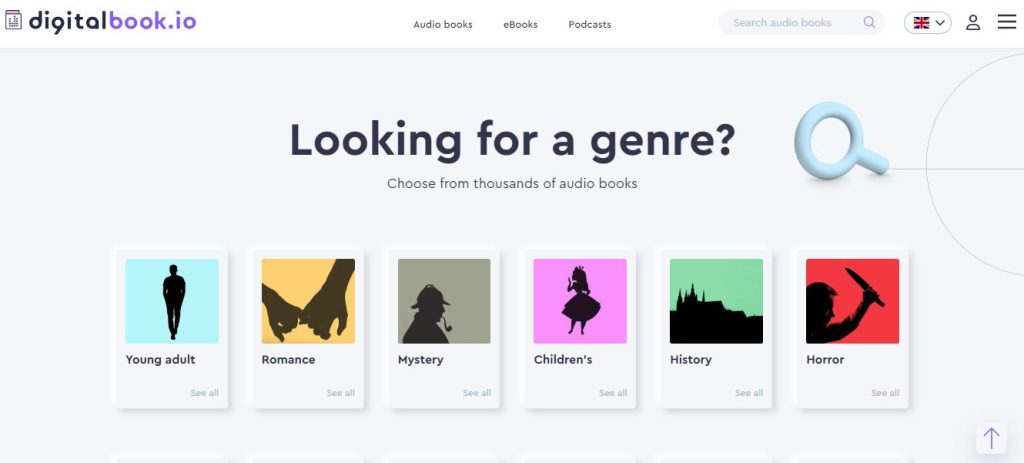The height and width of the screenshot is (463, 1024).
Task: Choose the History castle thumbnail
Action: [716, 301]
